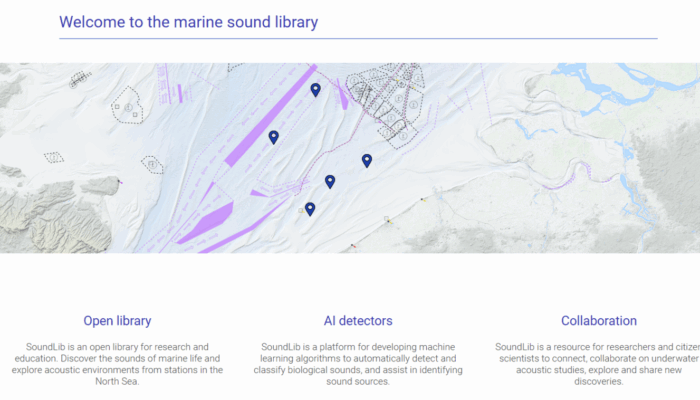Click the station pin just southwest of the easternmost pin

pyautogui.click(x=330, y=182)
